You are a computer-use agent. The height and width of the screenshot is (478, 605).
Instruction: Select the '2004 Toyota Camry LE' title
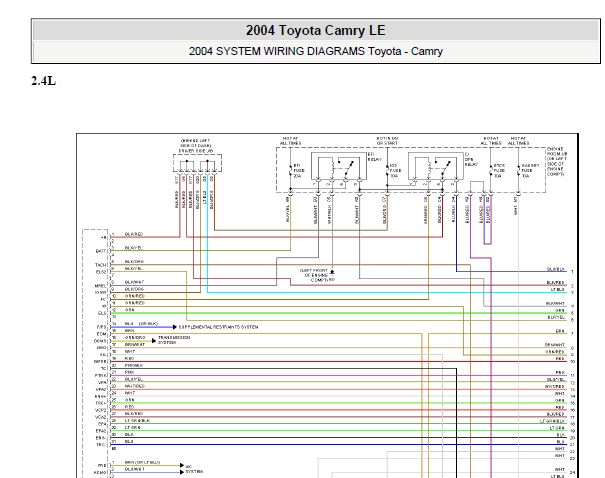(x=316, y=30)
